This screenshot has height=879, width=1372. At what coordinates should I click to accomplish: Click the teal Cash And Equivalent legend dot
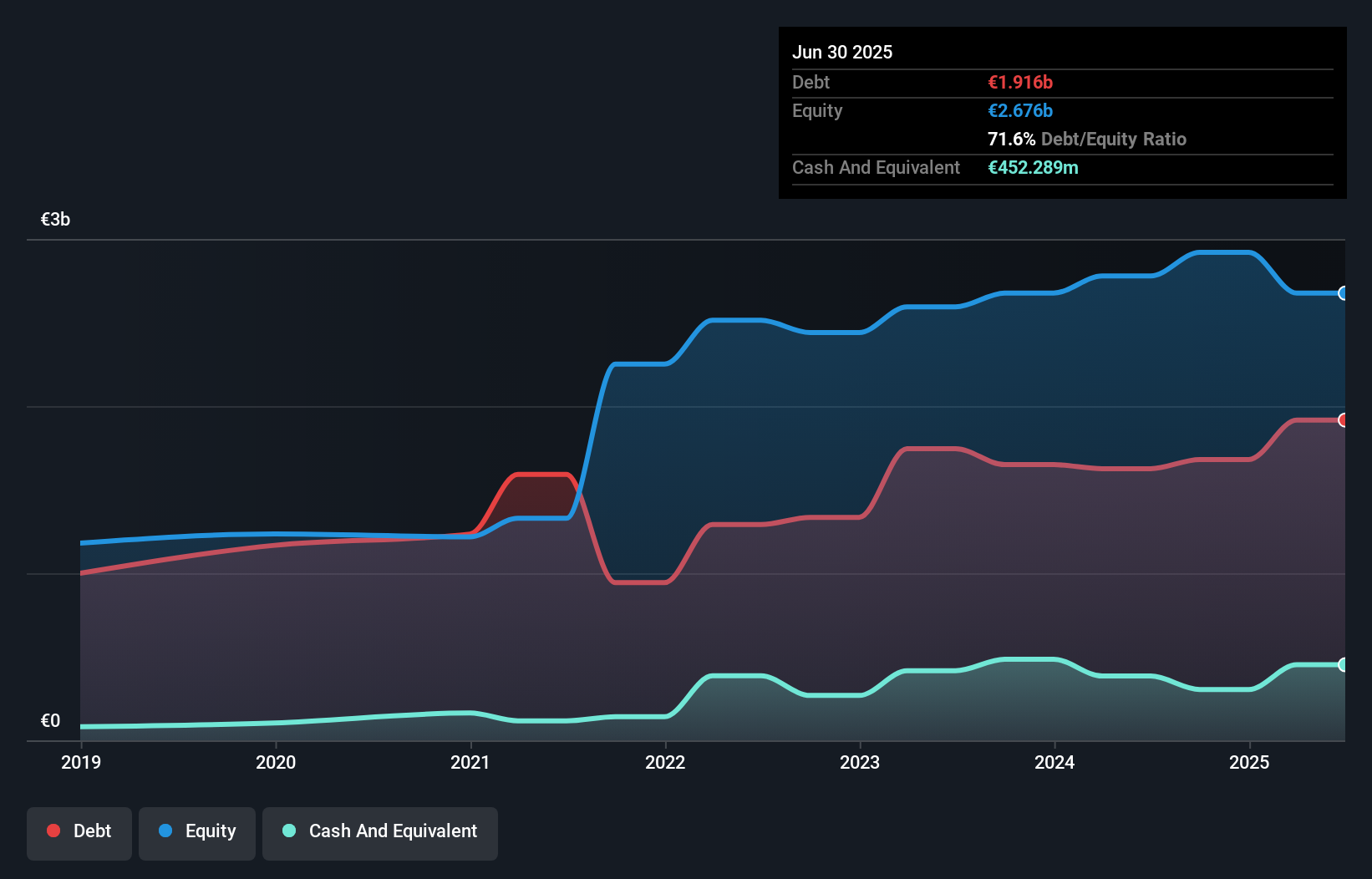tap(288, 831)
